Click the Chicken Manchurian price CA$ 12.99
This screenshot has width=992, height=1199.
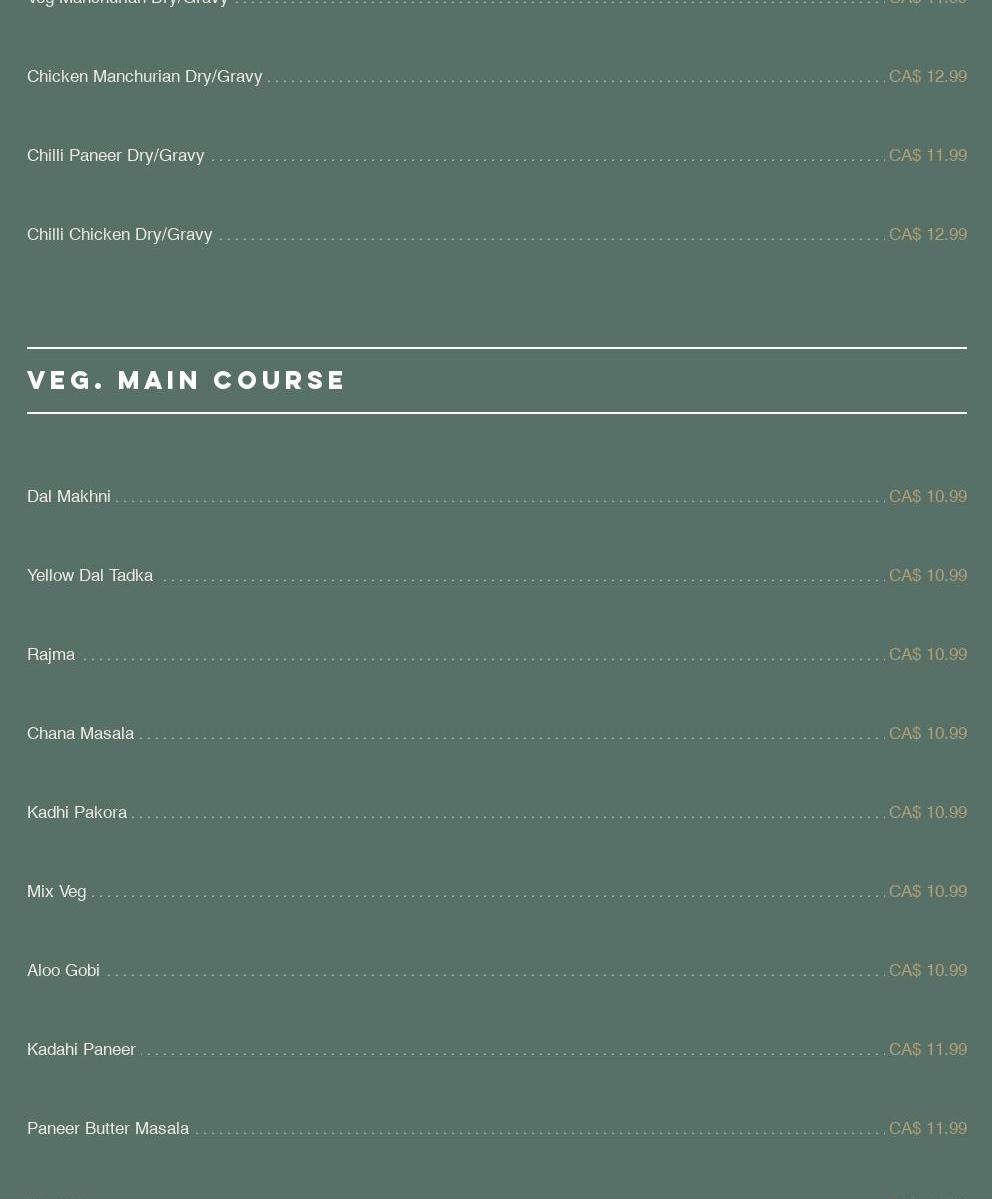928,76
